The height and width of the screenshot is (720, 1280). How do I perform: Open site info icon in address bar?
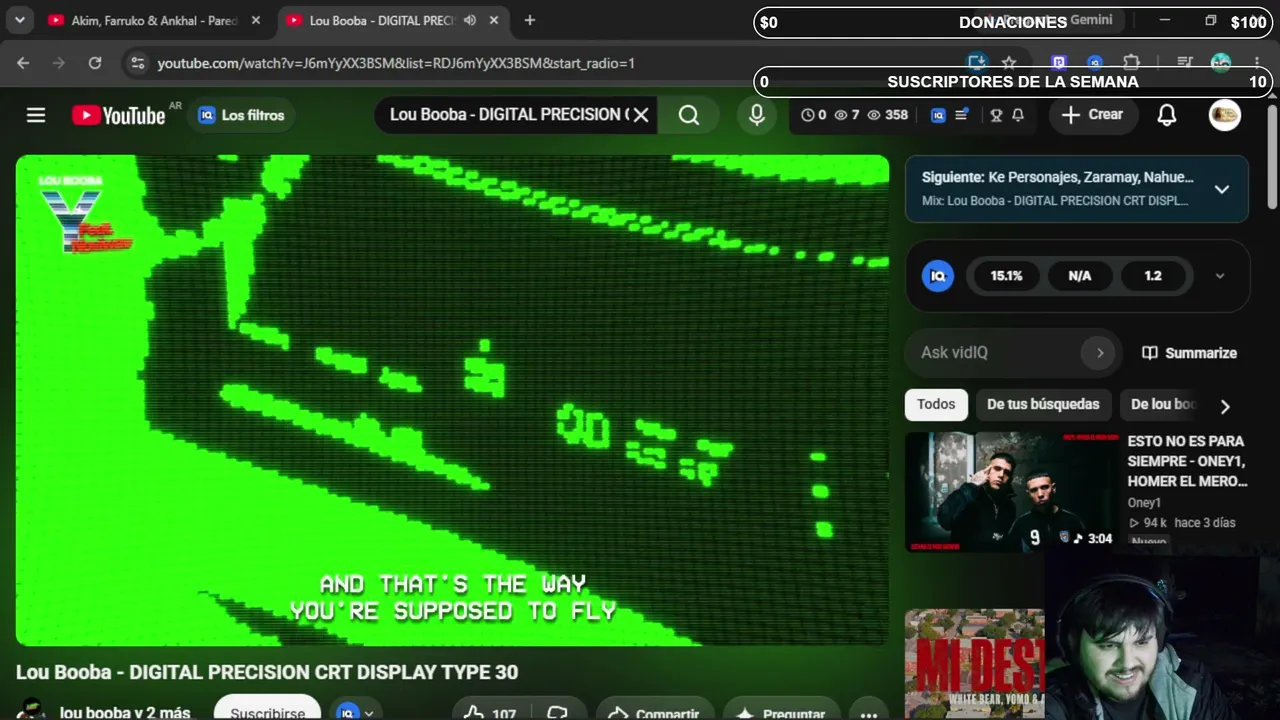pyautogui.click(x=138, y=63)
